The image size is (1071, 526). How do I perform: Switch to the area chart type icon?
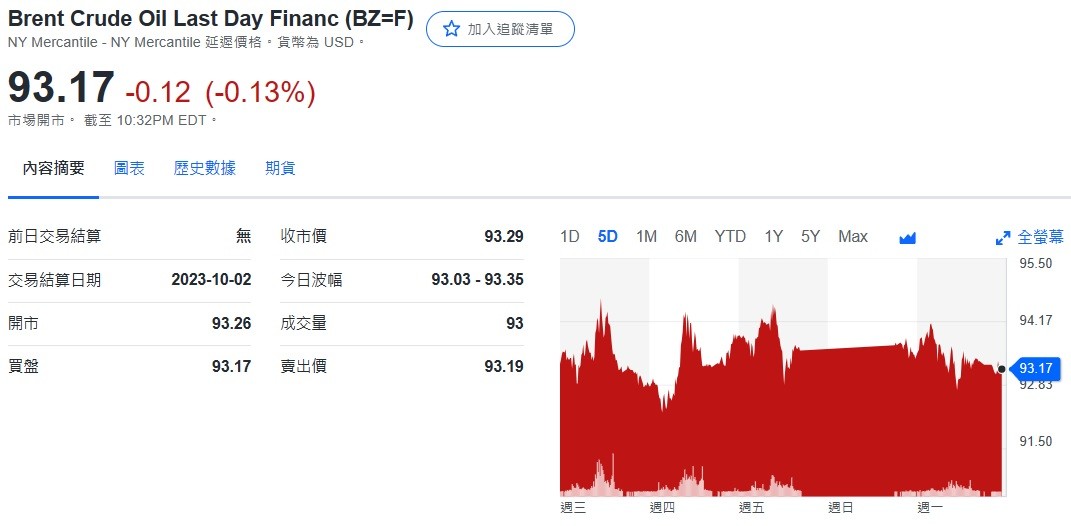pyautogui.click(x=907, y=238)
